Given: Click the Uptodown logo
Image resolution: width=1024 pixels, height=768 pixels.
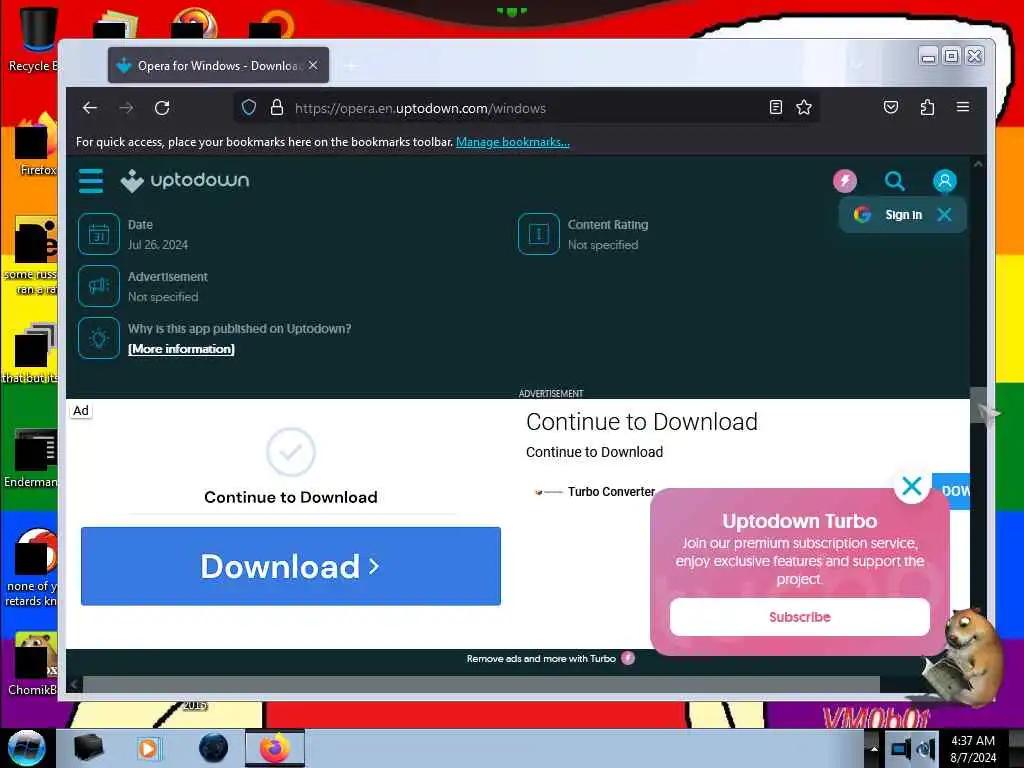Looking at the screenshot, I should [x=185, y=180].
